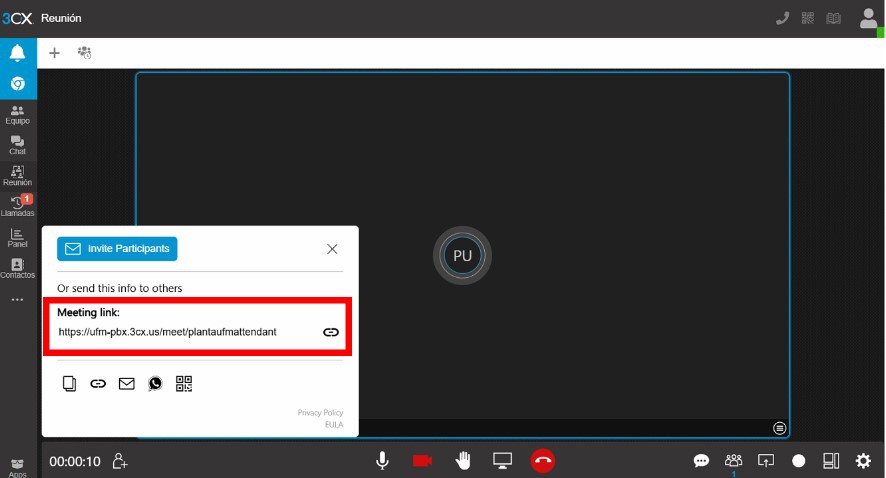Copy meeting link using chain icon
886x478 pixels.
331,332
